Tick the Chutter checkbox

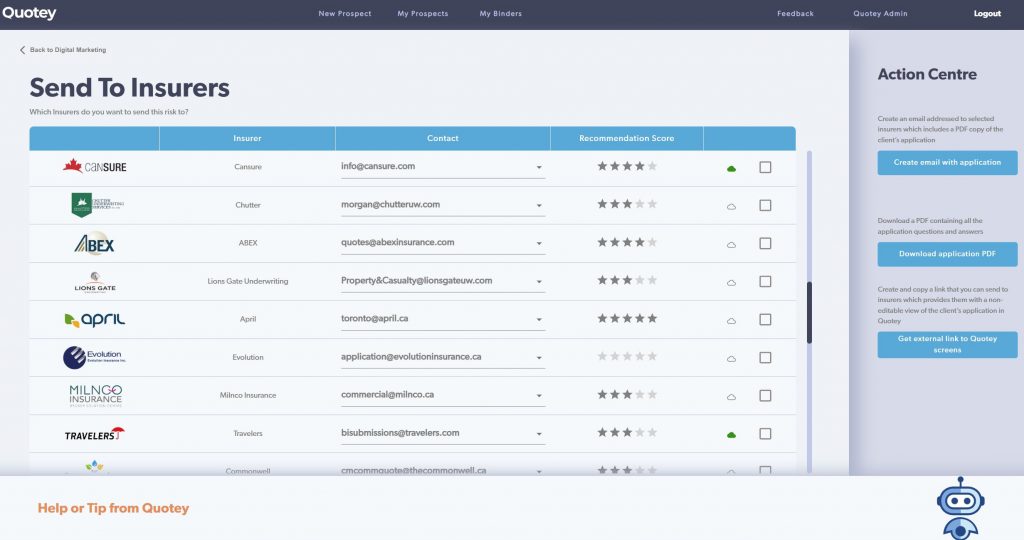765,205
